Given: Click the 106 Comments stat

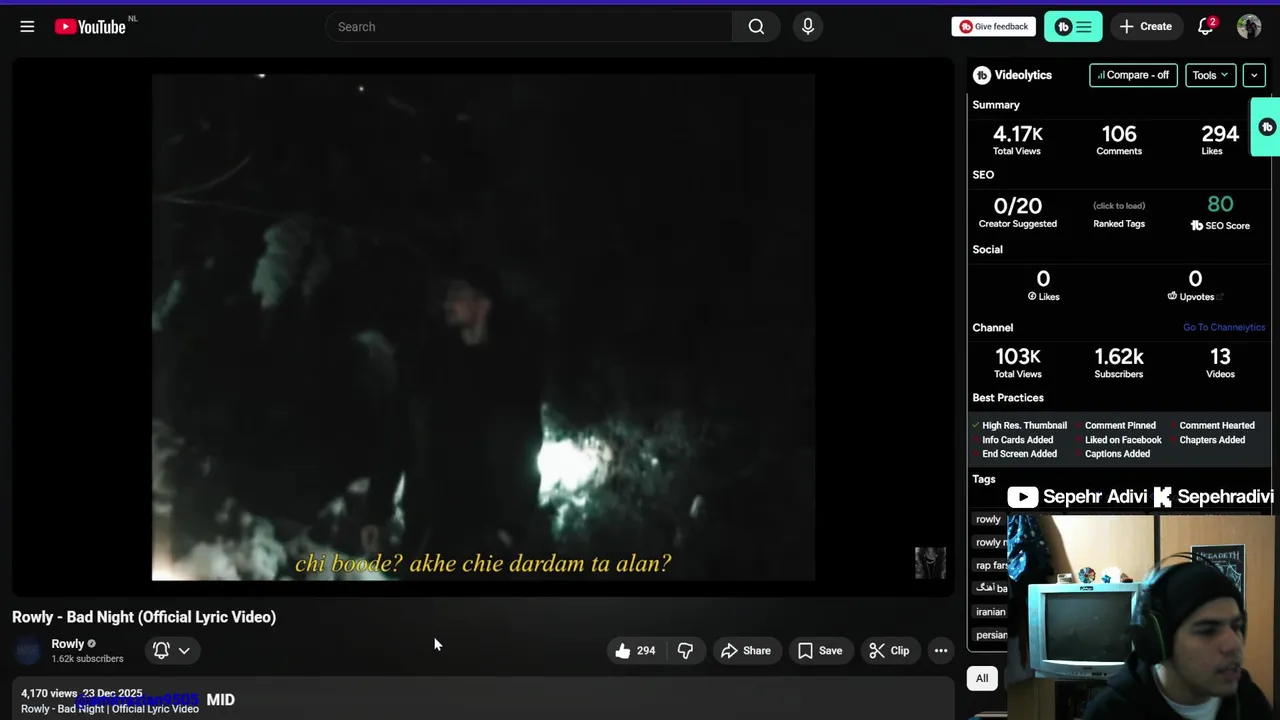Looking at the screenshot, I should (x=1119, y=134).
